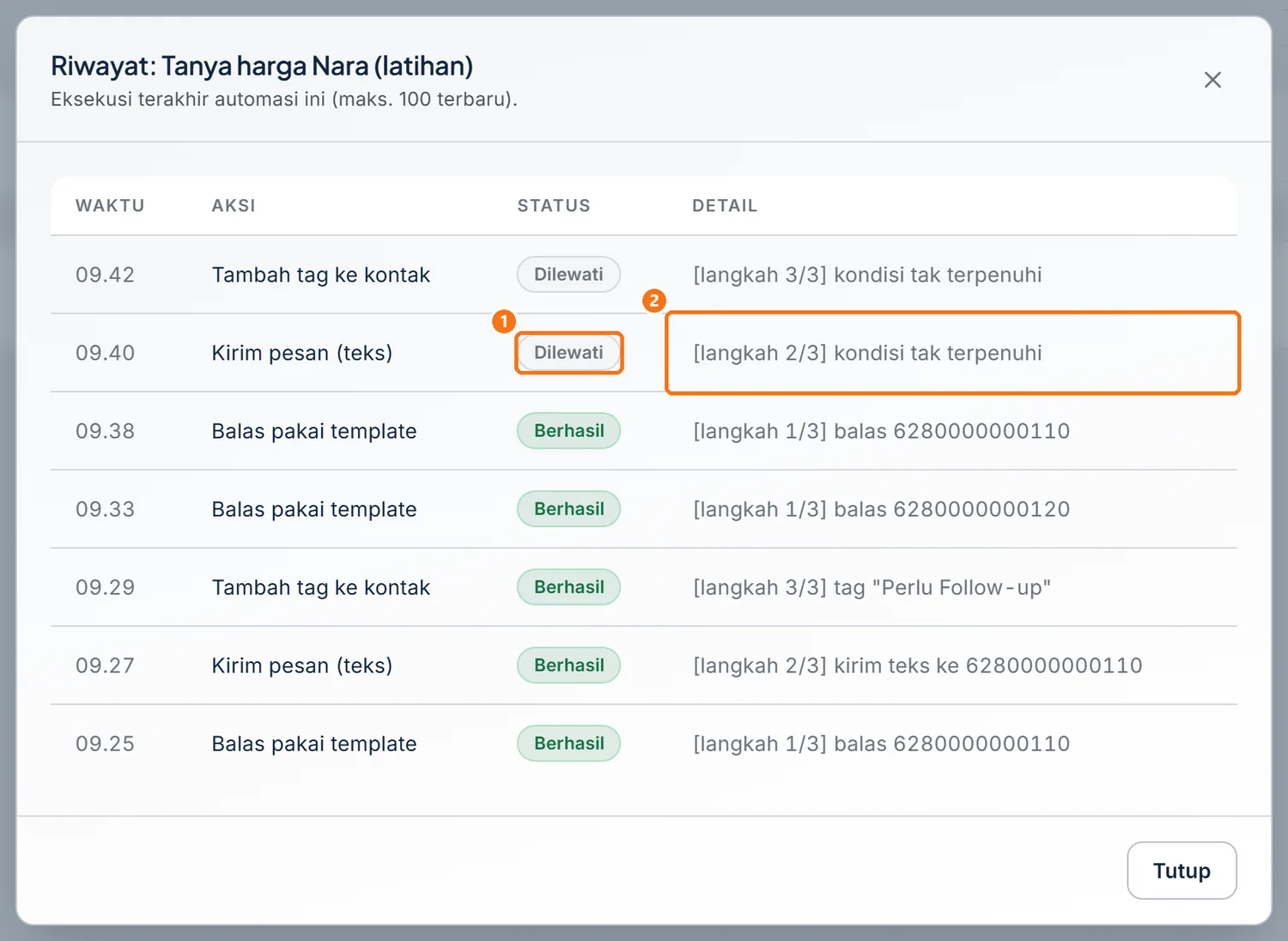
Task: Click detail '[langkah 1/3] balas 6280000000120'
Action: [x=881, y=509]
